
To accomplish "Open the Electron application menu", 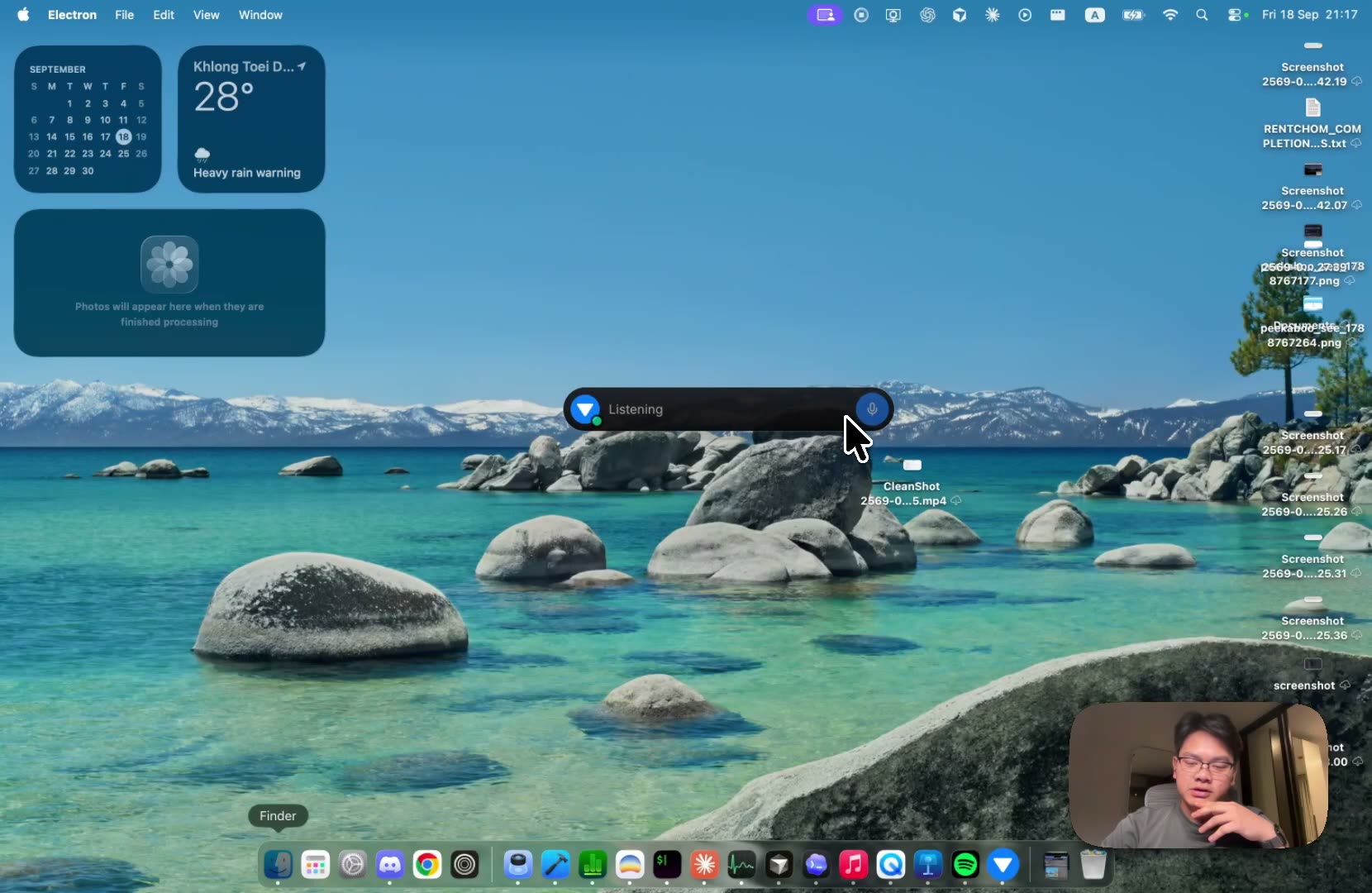I will pyautogui.click(x=72, y=15).
